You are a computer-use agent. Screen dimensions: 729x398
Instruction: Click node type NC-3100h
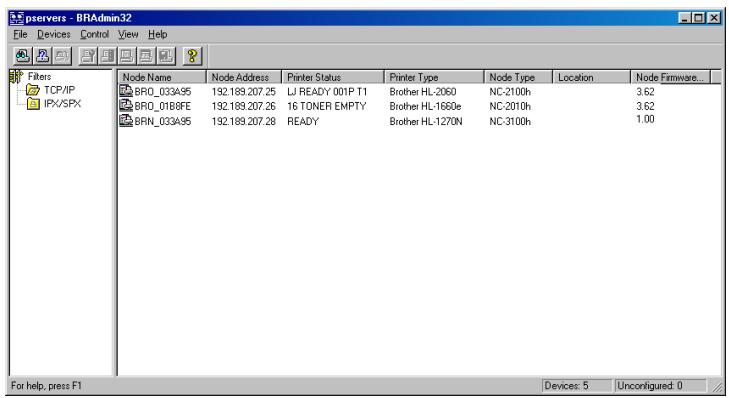510,121
